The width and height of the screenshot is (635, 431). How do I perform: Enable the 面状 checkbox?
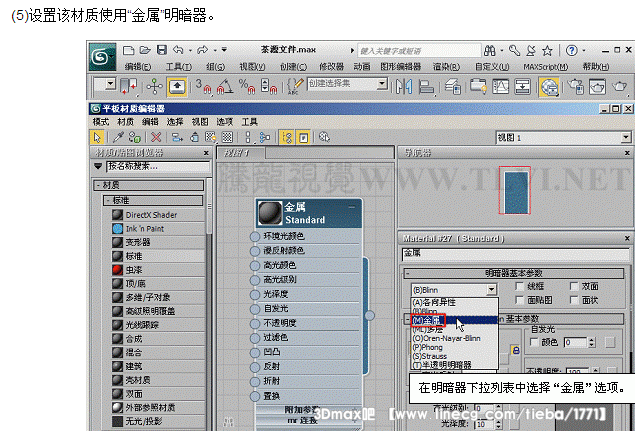(x=574, y=300)
